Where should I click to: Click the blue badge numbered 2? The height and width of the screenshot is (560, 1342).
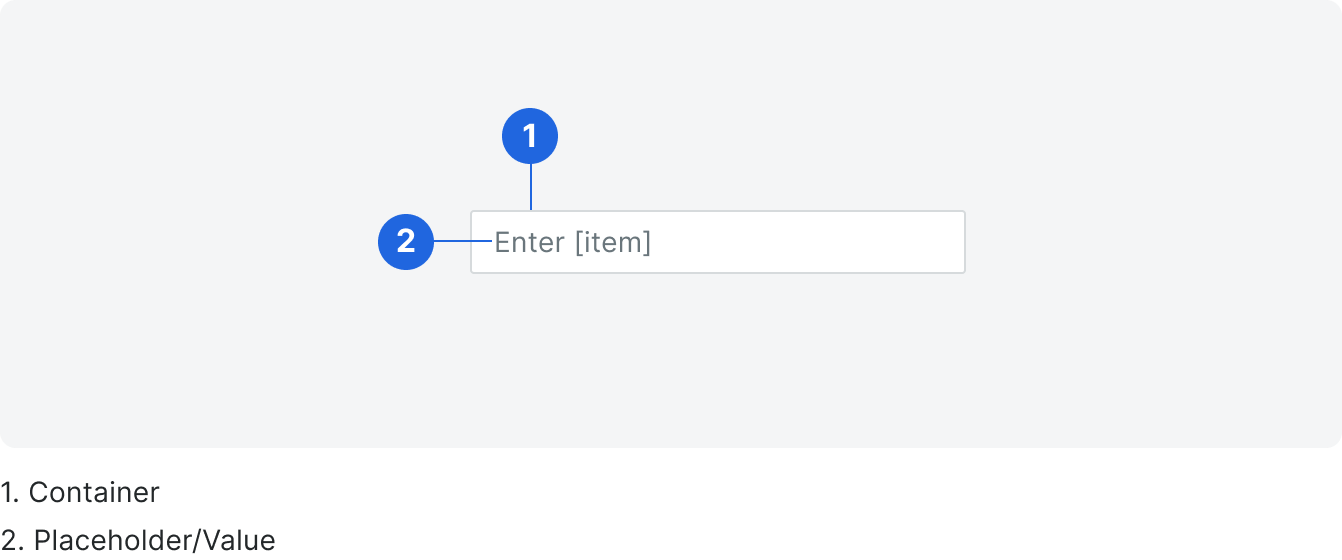(406, 242)
